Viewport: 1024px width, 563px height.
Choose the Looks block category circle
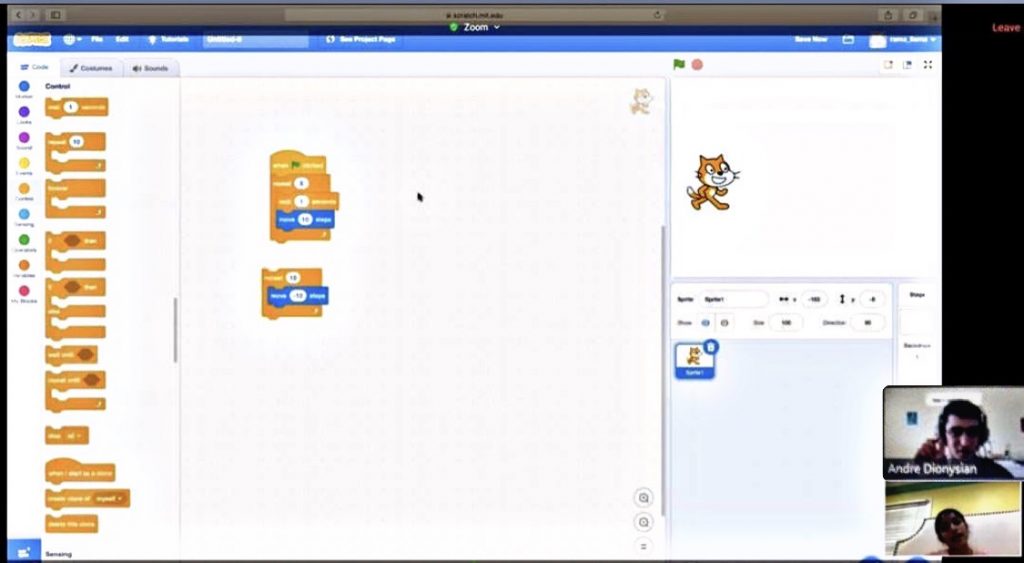click(x=24, y=113)
